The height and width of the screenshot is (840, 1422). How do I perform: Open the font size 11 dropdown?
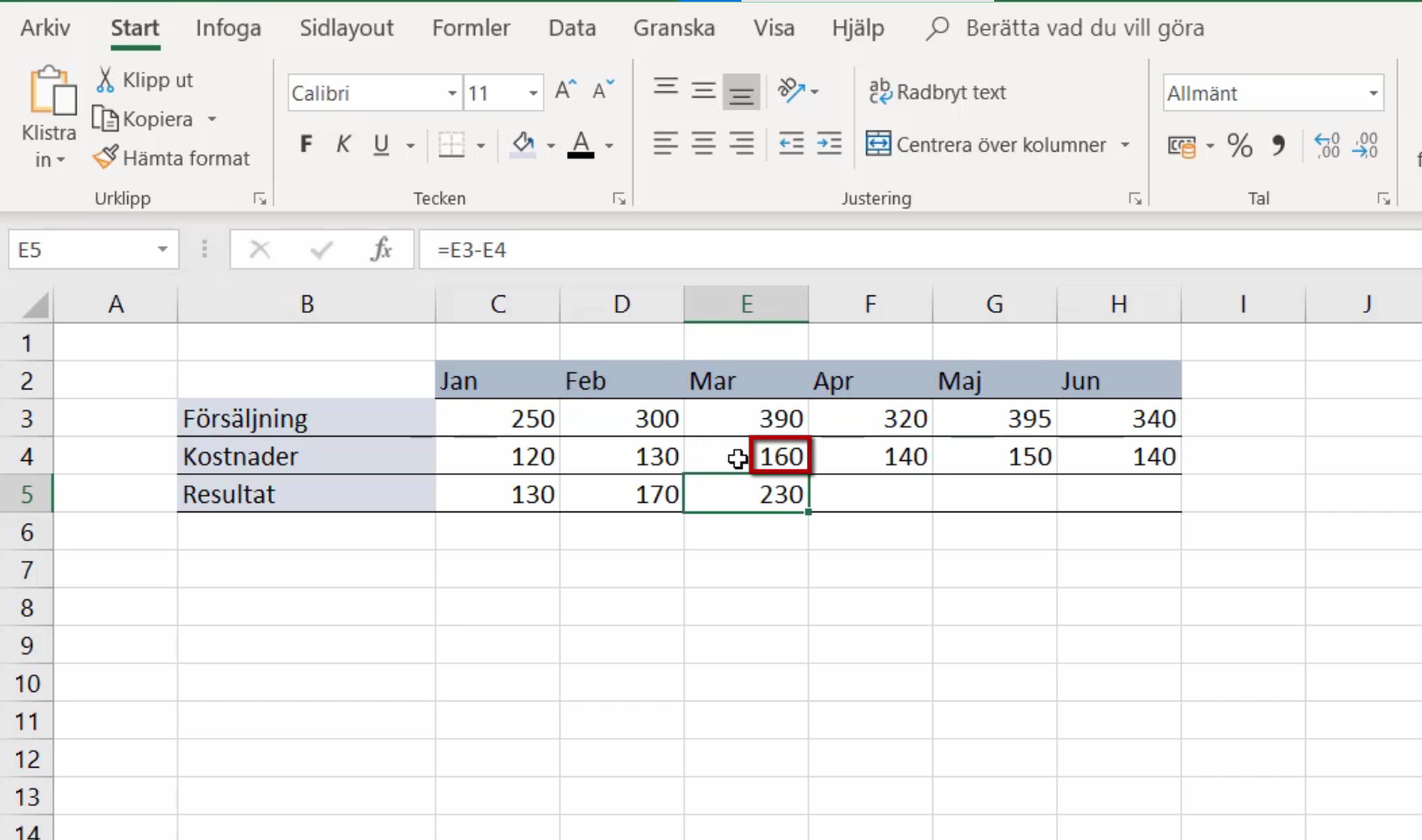point(532,93)
